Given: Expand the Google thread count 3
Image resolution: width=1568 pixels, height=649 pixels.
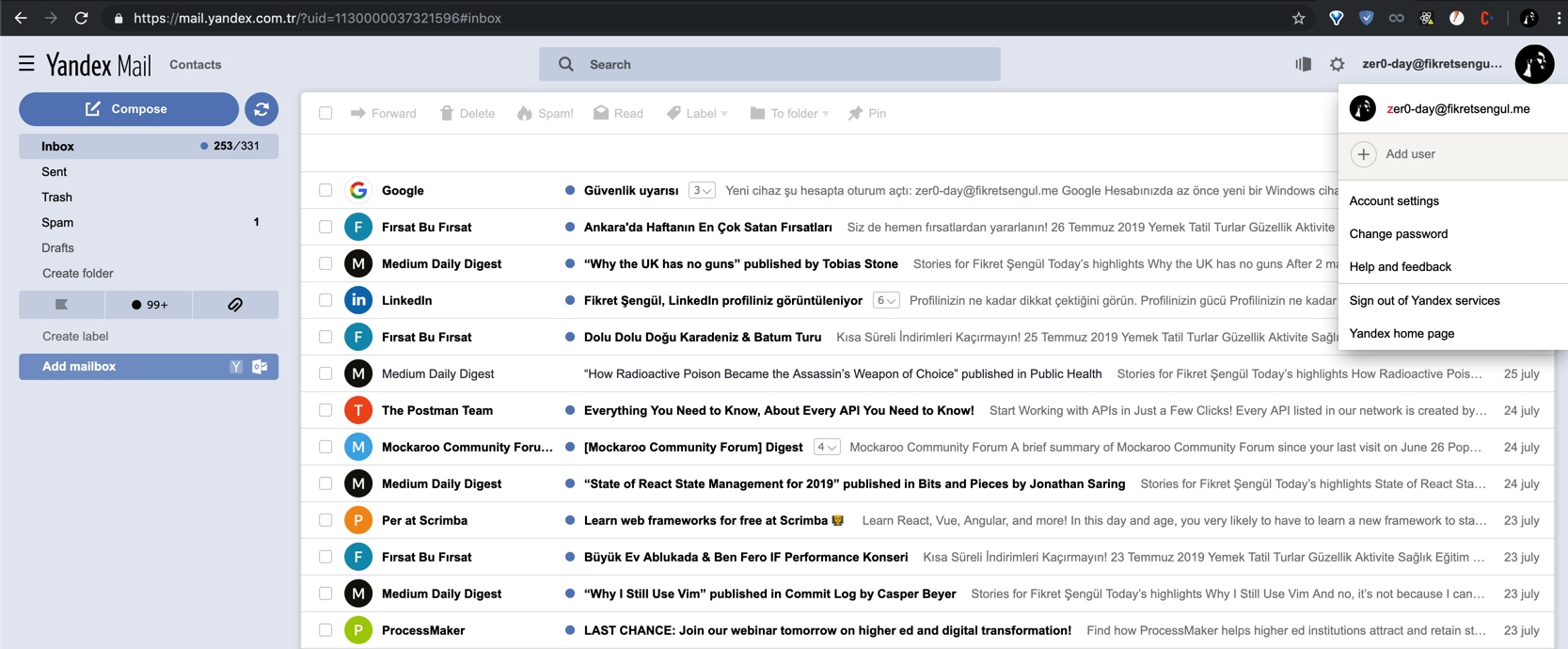Looking at the screenshot, I should click(702, 190).
